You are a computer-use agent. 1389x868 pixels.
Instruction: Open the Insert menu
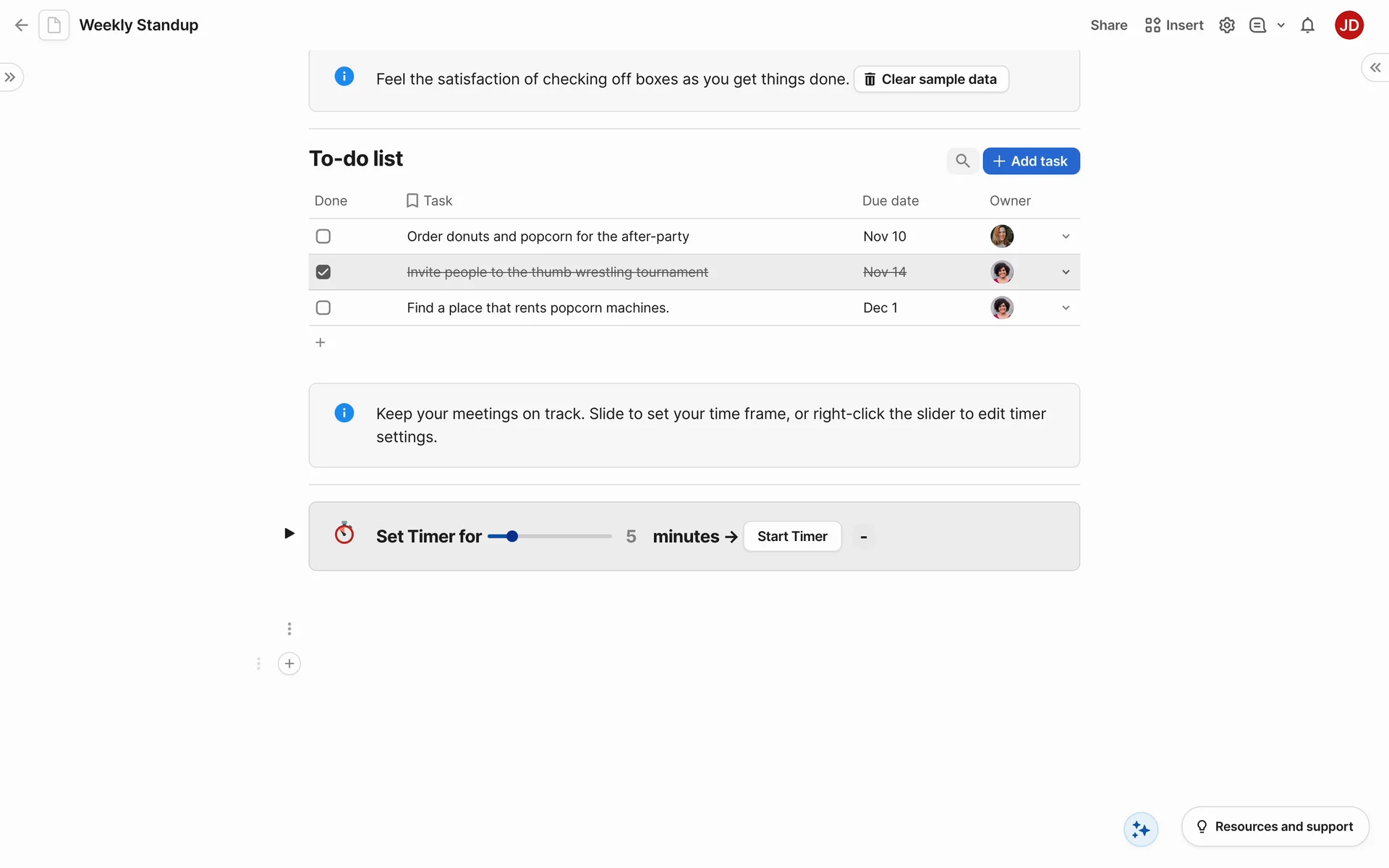[1174, 25]
